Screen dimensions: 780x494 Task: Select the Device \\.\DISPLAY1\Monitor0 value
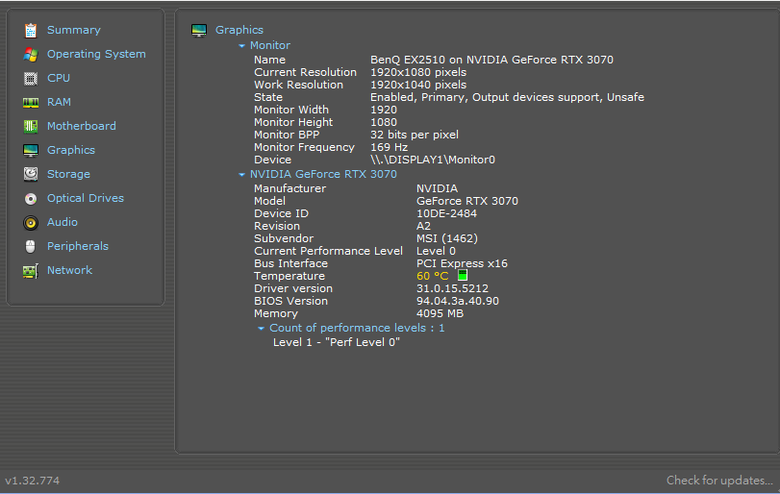pyautogui.click(x=433, y=160)
